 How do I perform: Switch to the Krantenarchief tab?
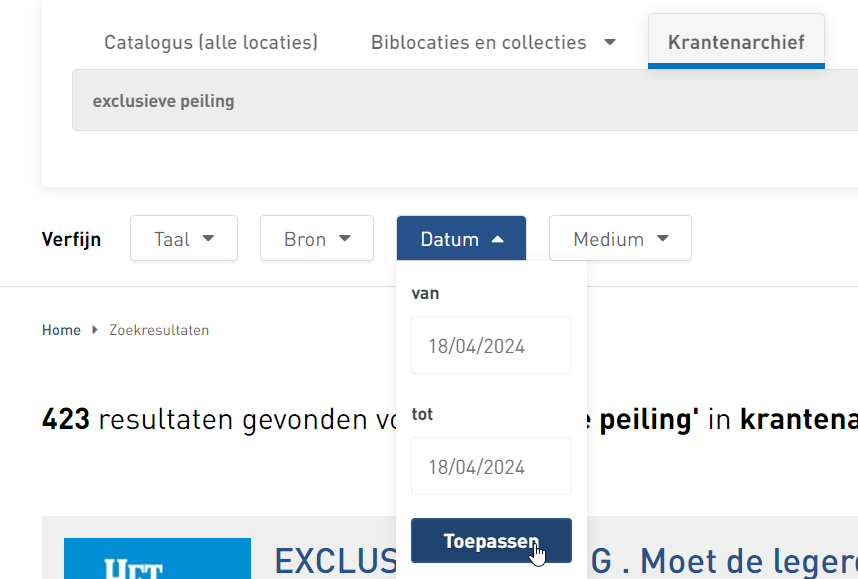click(735, 42)
